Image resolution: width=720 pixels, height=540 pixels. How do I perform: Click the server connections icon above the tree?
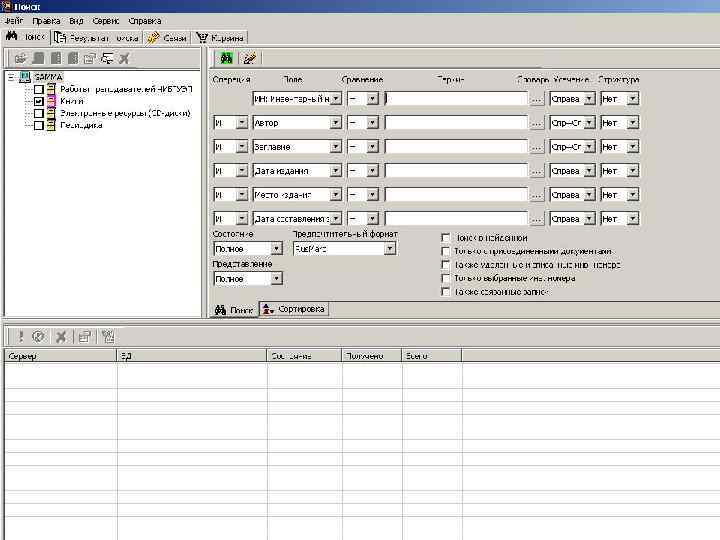click(107, 58)
